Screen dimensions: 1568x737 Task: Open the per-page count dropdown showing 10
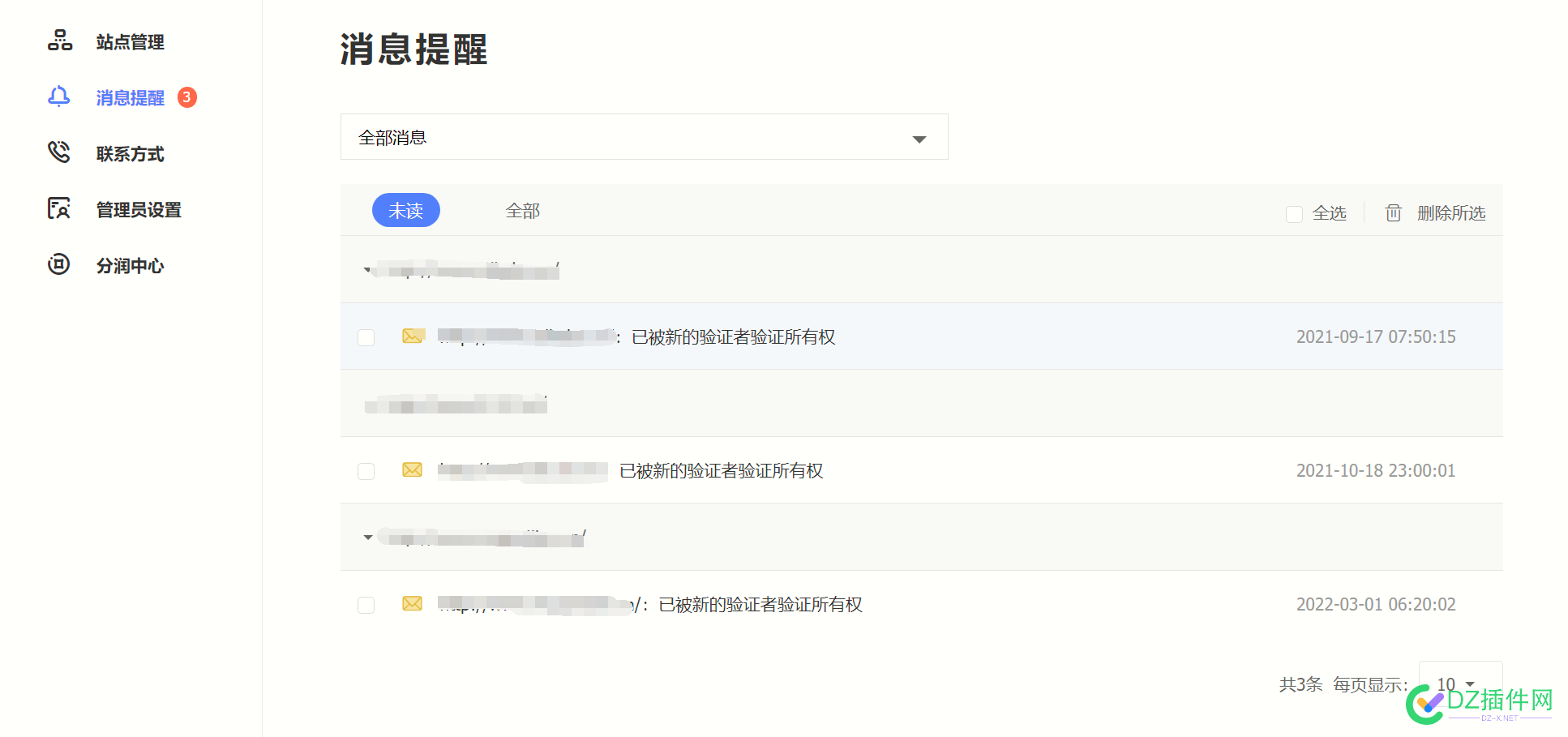[x=1460, y=683]
